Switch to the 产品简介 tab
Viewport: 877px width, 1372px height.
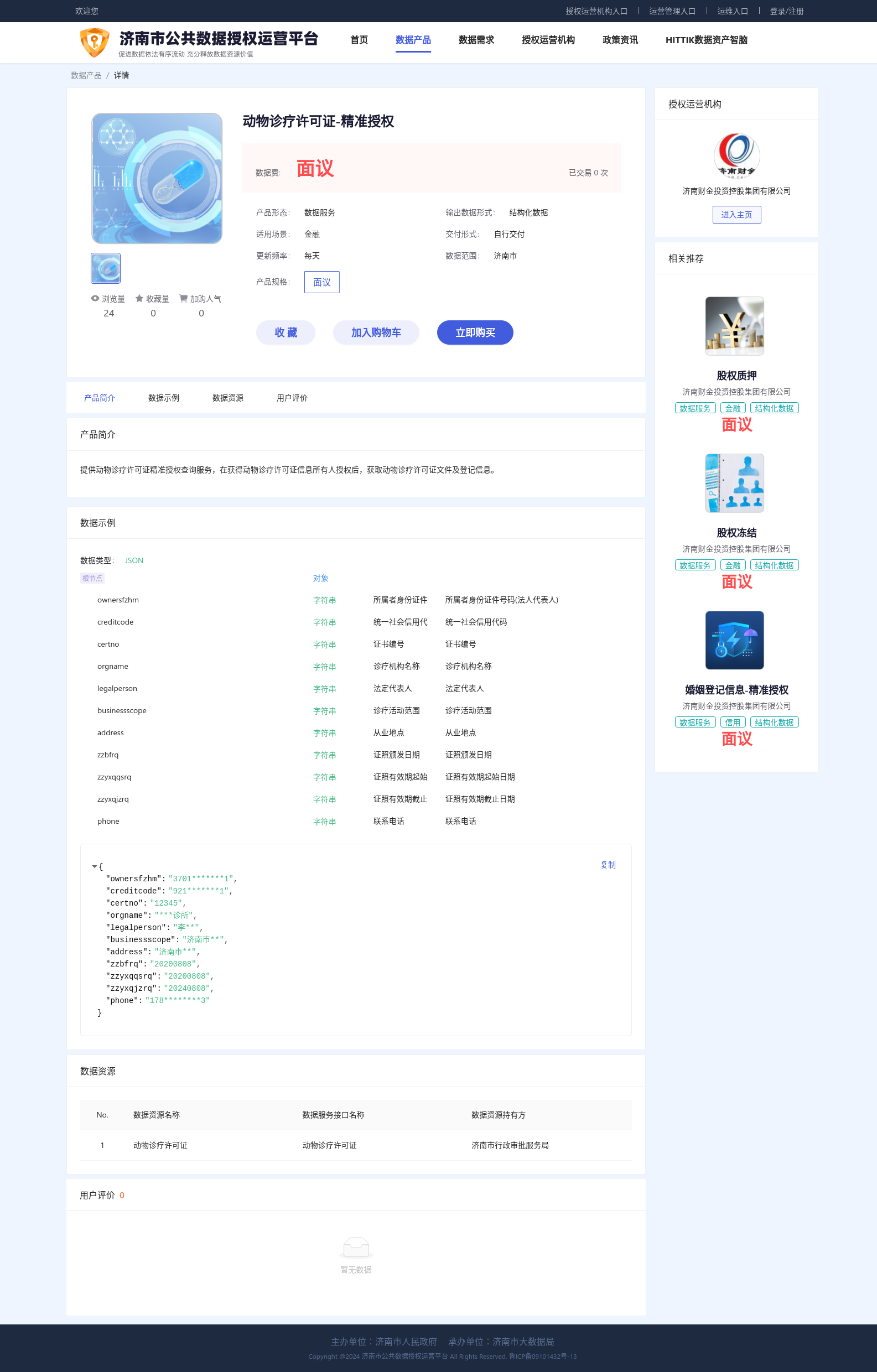[100, 398]
